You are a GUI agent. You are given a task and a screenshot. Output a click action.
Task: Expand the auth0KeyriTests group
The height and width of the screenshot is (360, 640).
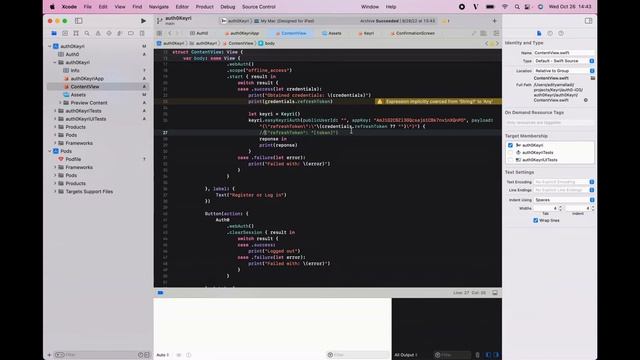click(55, 111)
